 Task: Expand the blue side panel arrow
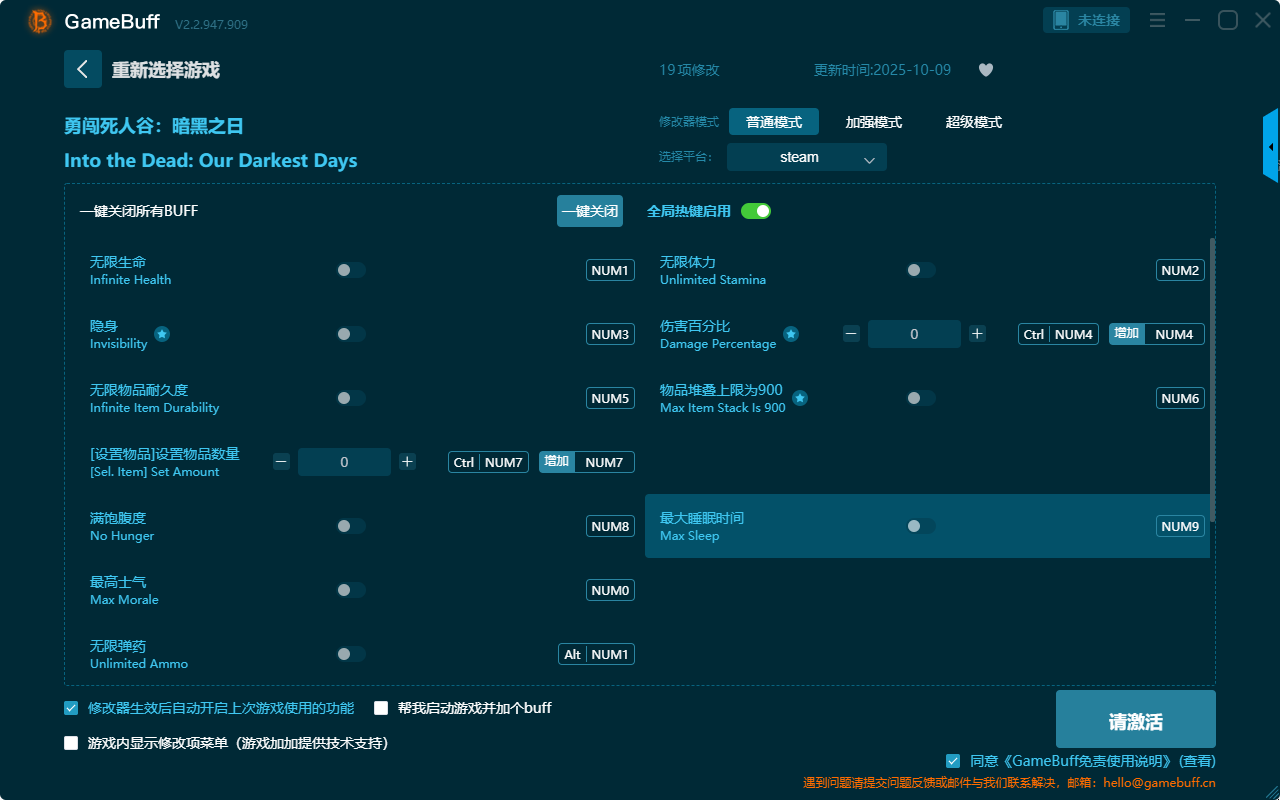[x=1271, y=147]
